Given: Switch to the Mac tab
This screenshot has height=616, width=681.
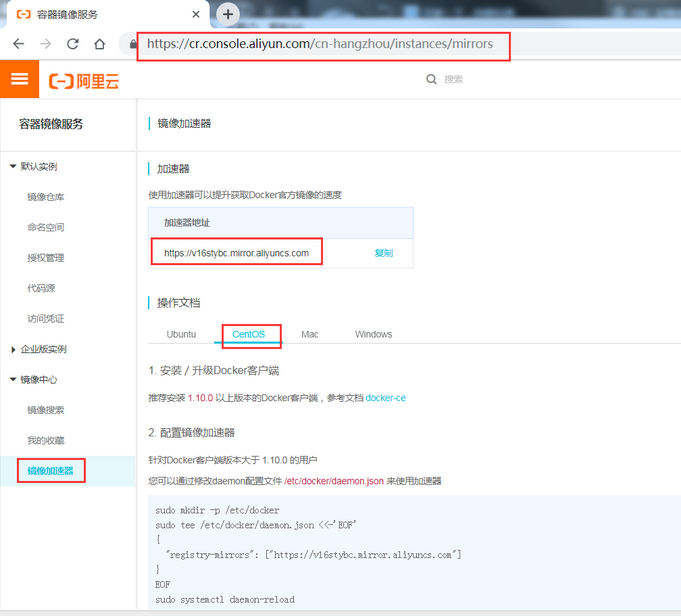Looking at the screenshot, I should click(310, 334).
